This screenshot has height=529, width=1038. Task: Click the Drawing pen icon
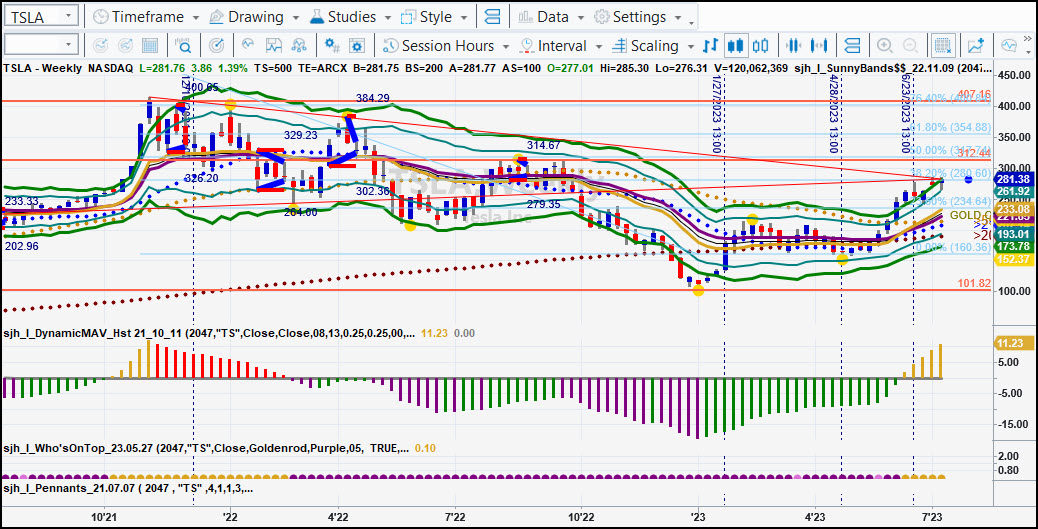(216, 17)
